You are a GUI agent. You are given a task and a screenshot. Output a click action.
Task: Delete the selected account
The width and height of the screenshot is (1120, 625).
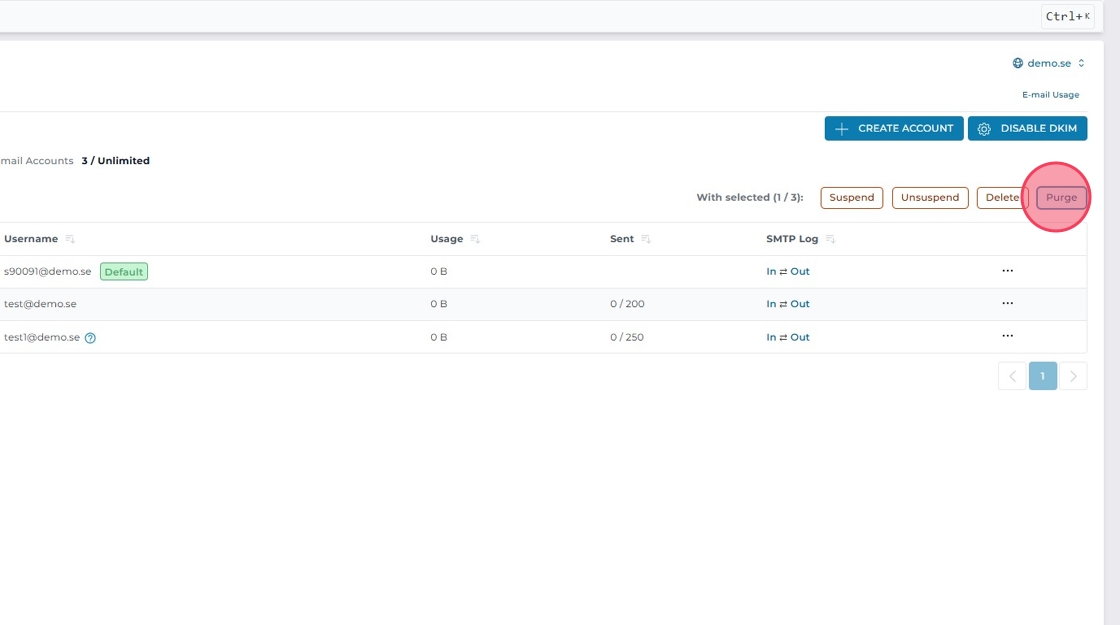pyautogui.click(x=1001, y=198)
